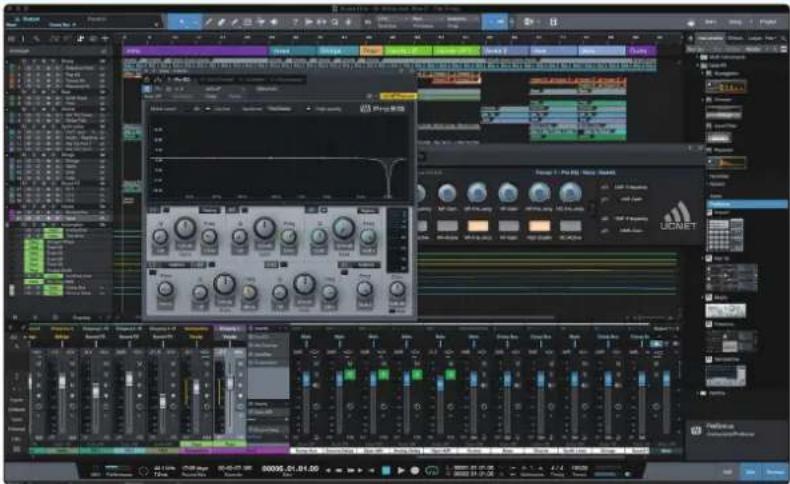
Task: Open the Instruments browser tab
Action: pyautogui.click(x=710, y=38)
